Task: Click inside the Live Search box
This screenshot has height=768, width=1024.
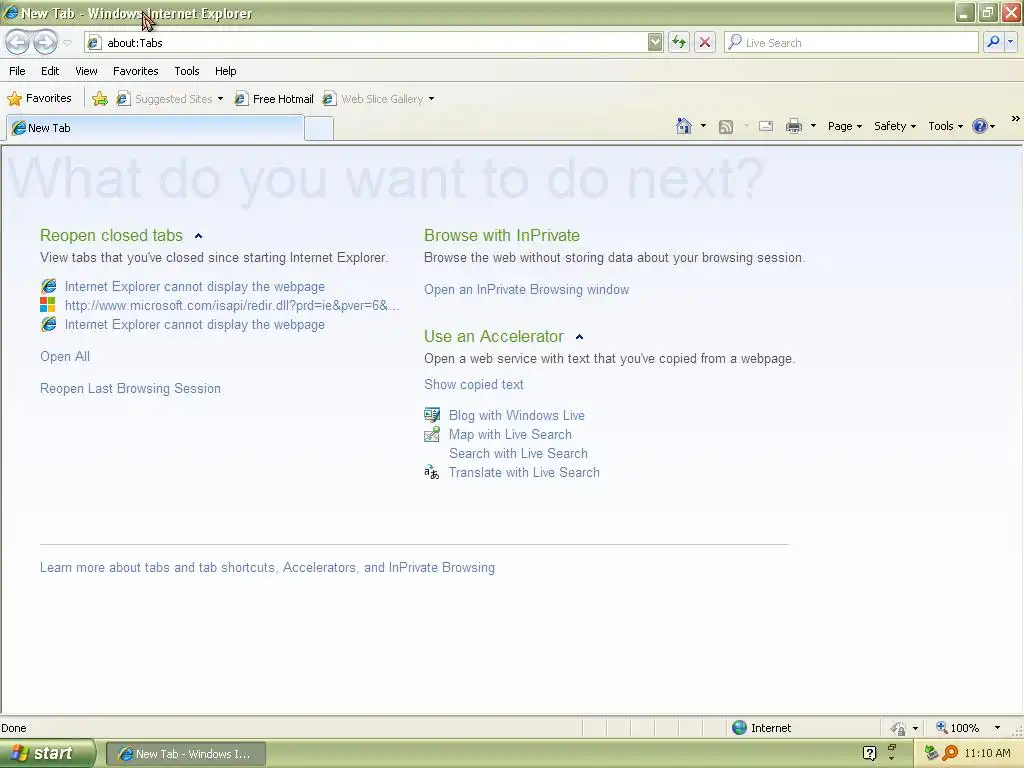Action: pos(851,42)
